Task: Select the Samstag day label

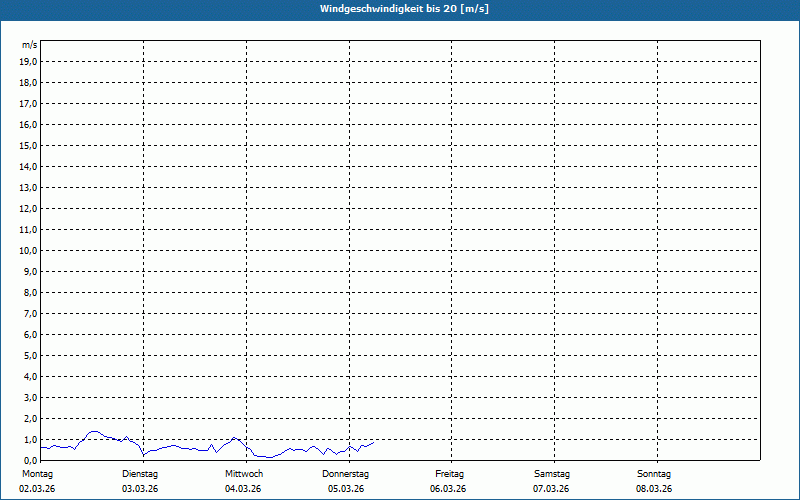Action: coord(552,473)
